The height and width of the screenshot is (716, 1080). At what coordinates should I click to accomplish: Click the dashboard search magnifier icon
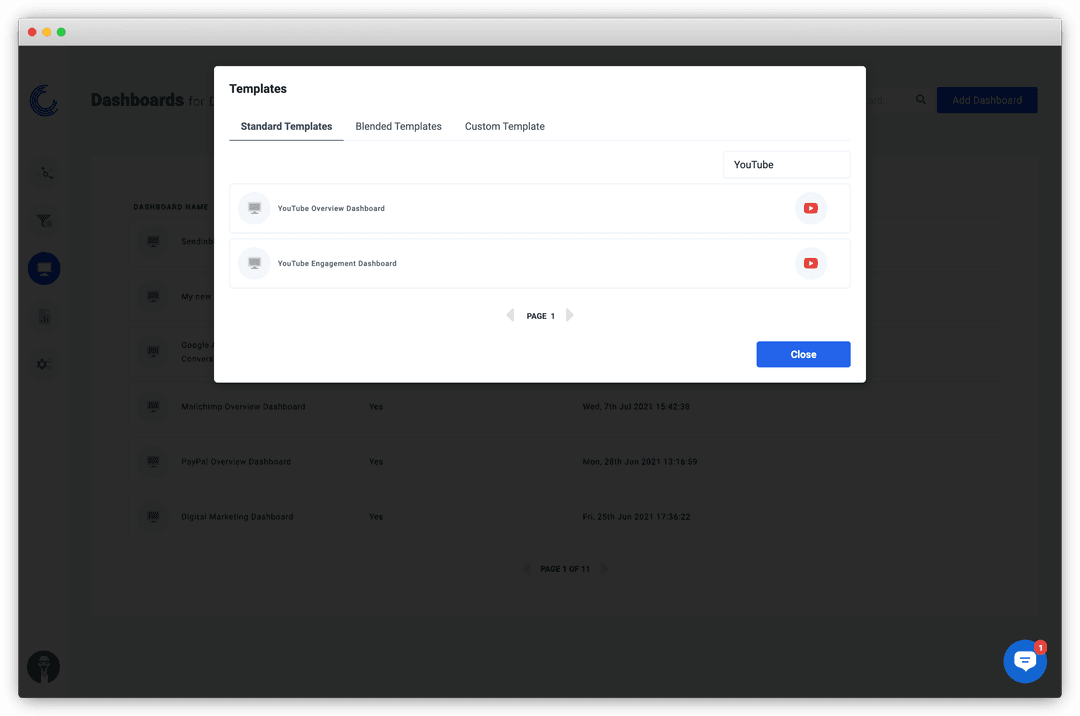tap(920, 100)
